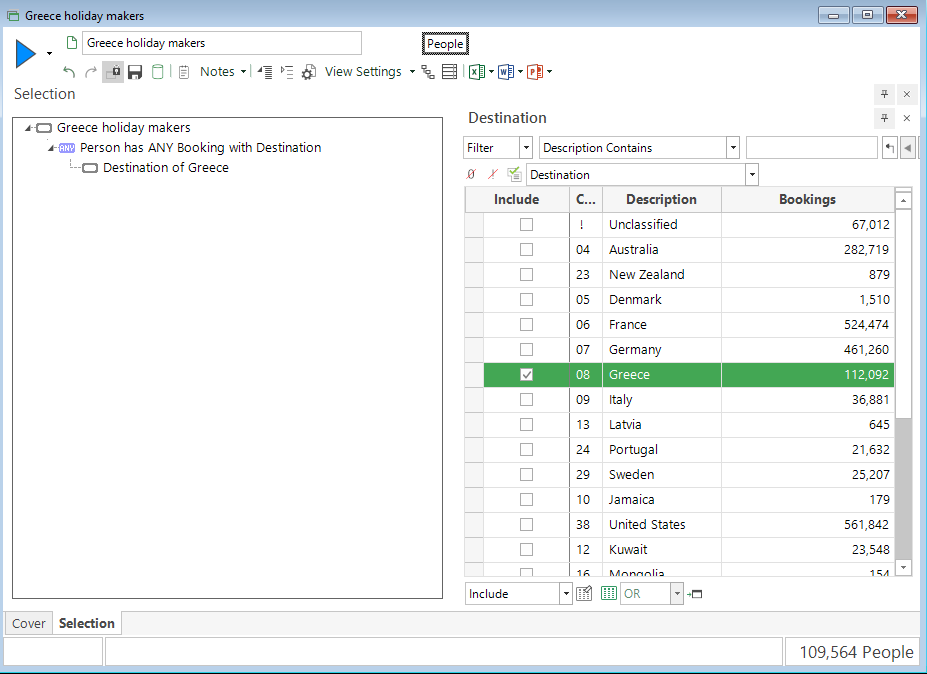Image resolution: width=927 pixels, height=674 pixels.
Task: Click the United States row description
Action: [647, 525]
